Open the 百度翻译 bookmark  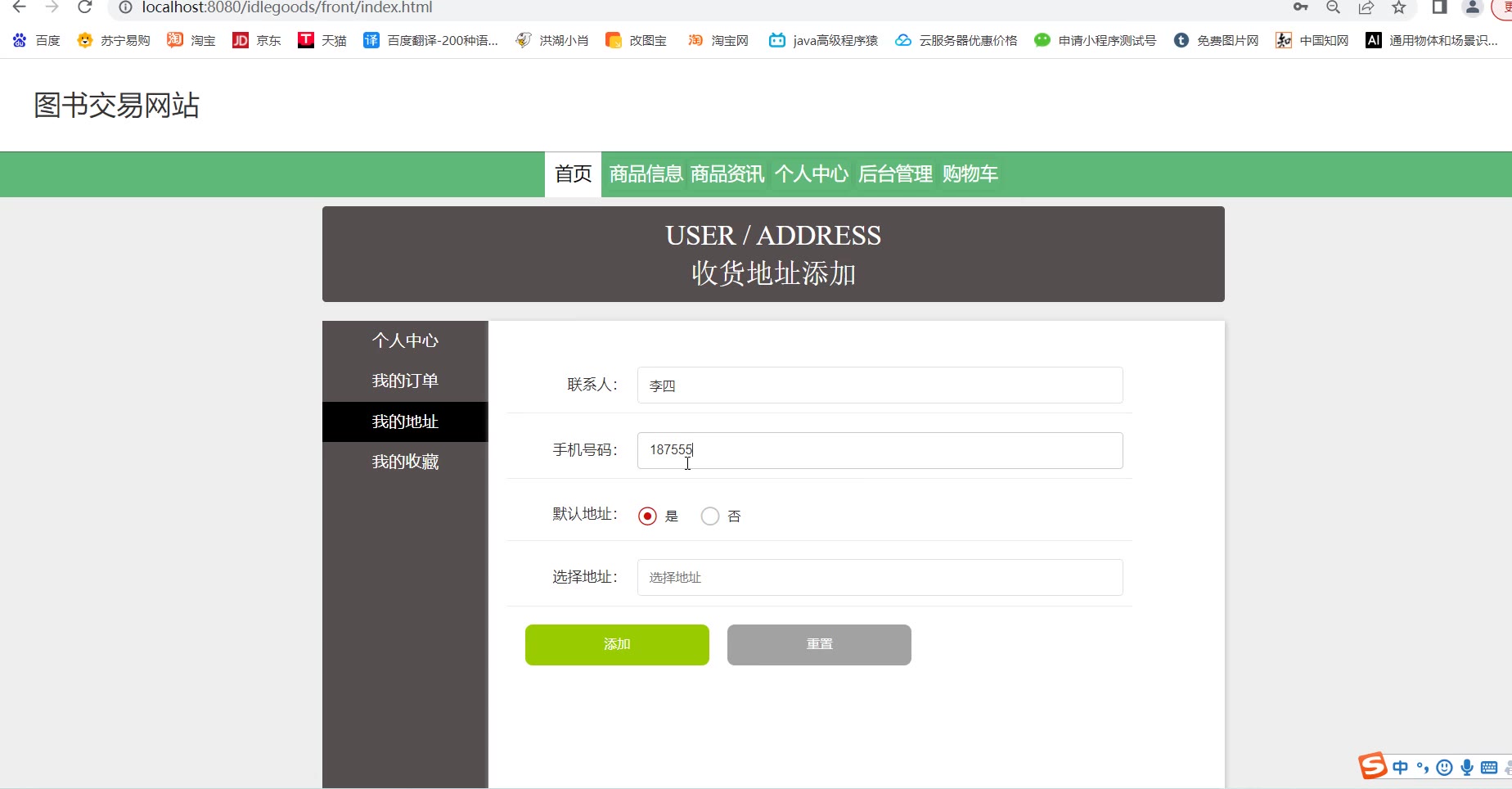pos(430,40)
